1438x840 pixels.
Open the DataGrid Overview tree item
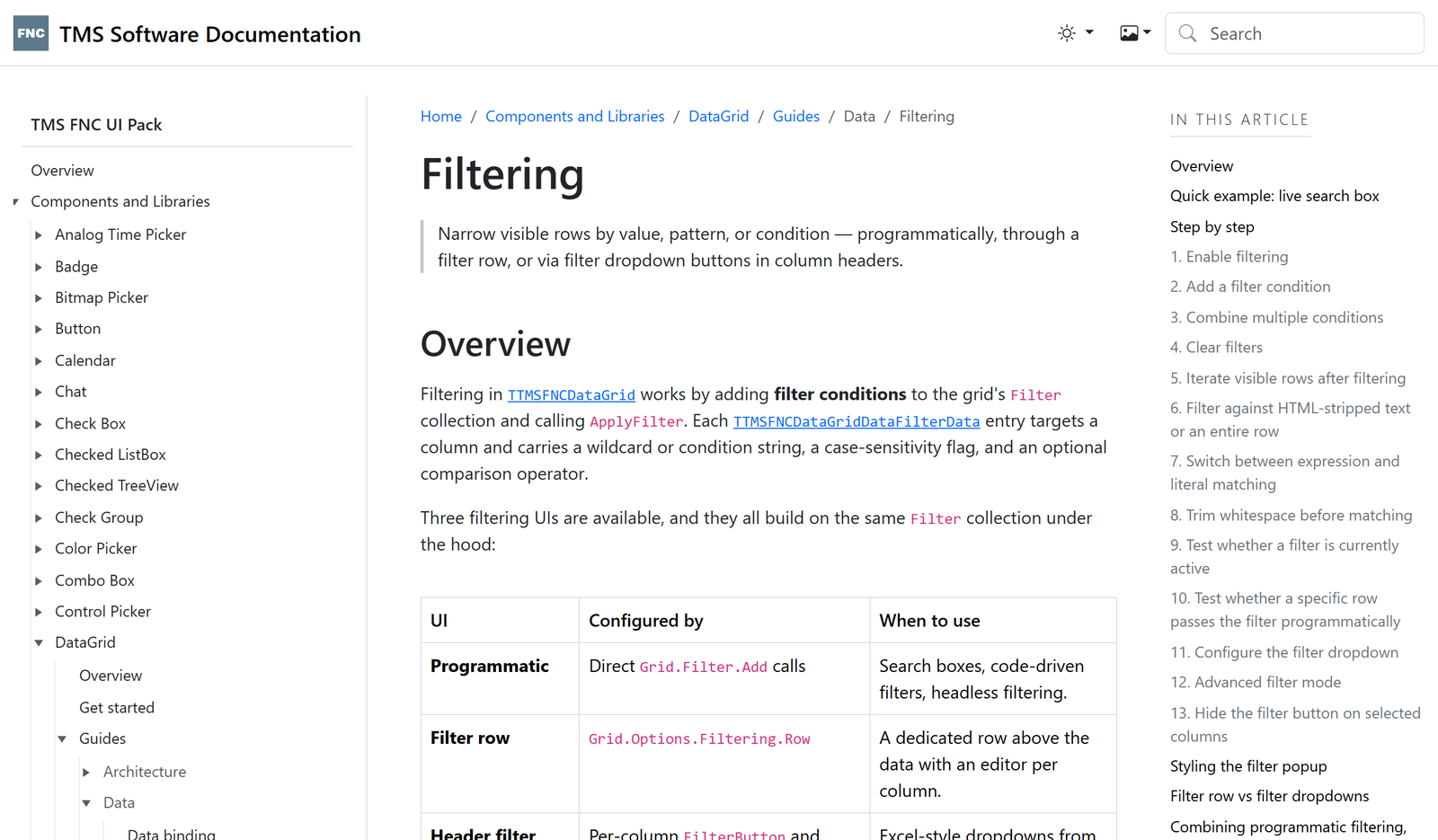[111, 675]
